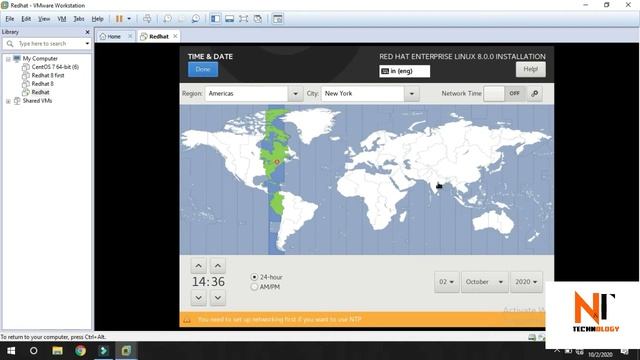The width and height of the screenshot is (640, 360).
Task: Collapse the My Computer tree node
Action: click(8, 59)
